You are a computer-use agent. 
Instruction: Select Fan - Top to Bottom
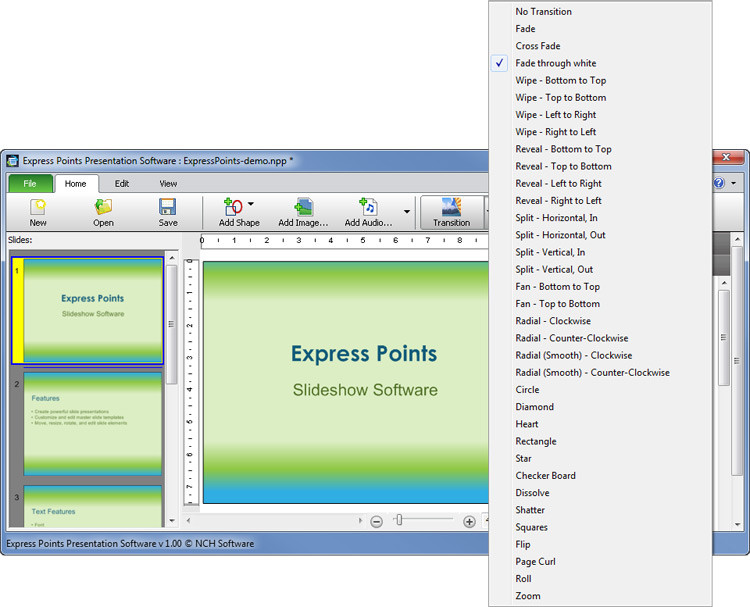point(600,304)
